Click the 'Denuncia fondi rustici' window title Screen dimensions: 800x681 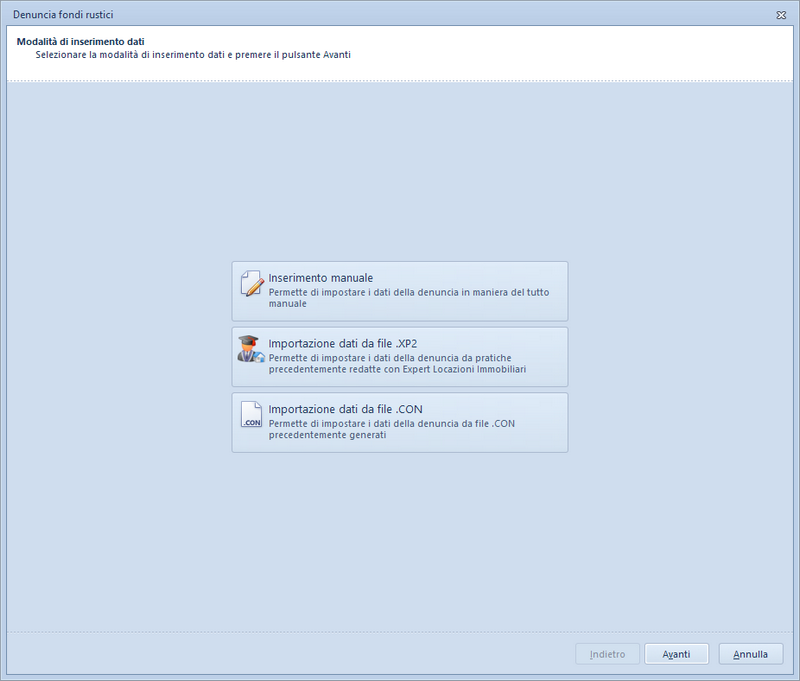63,15
